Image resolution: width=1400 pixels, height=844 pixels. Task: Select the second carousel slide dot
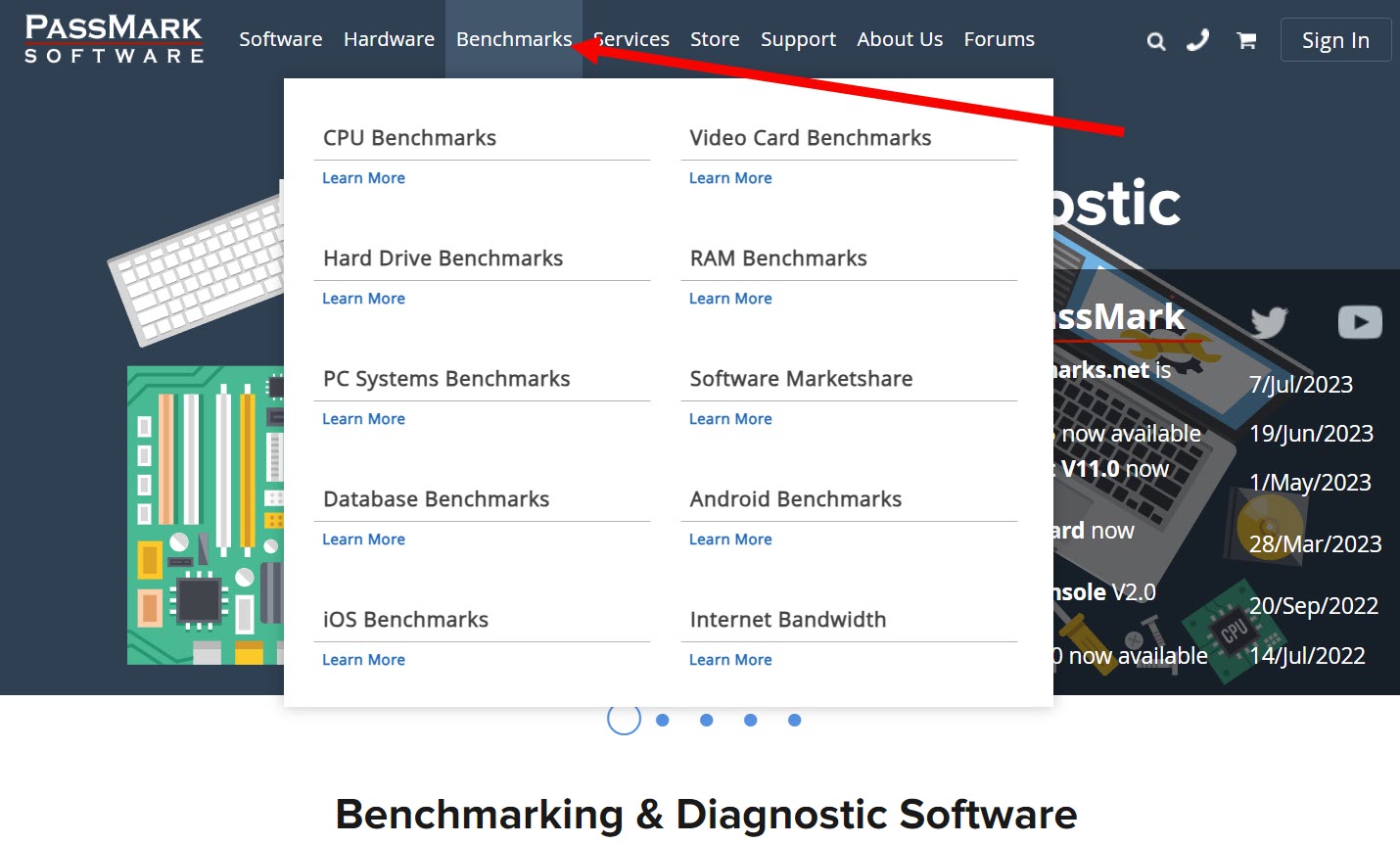663,720
